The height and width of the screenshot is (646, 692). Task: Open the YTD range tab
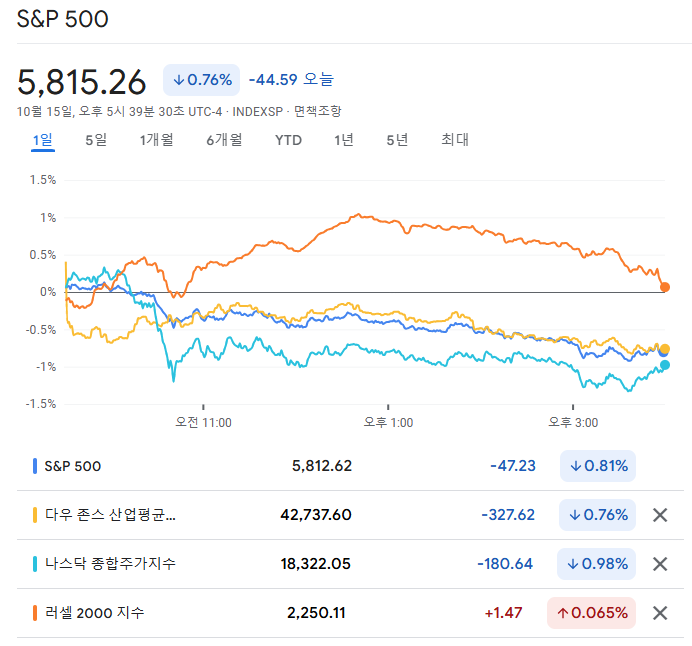[288, 140]
